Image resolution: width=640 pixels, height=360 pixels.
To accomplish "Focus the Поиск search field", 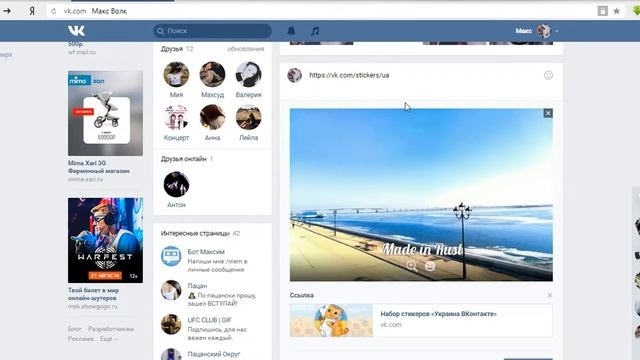I will coord(212,31).
